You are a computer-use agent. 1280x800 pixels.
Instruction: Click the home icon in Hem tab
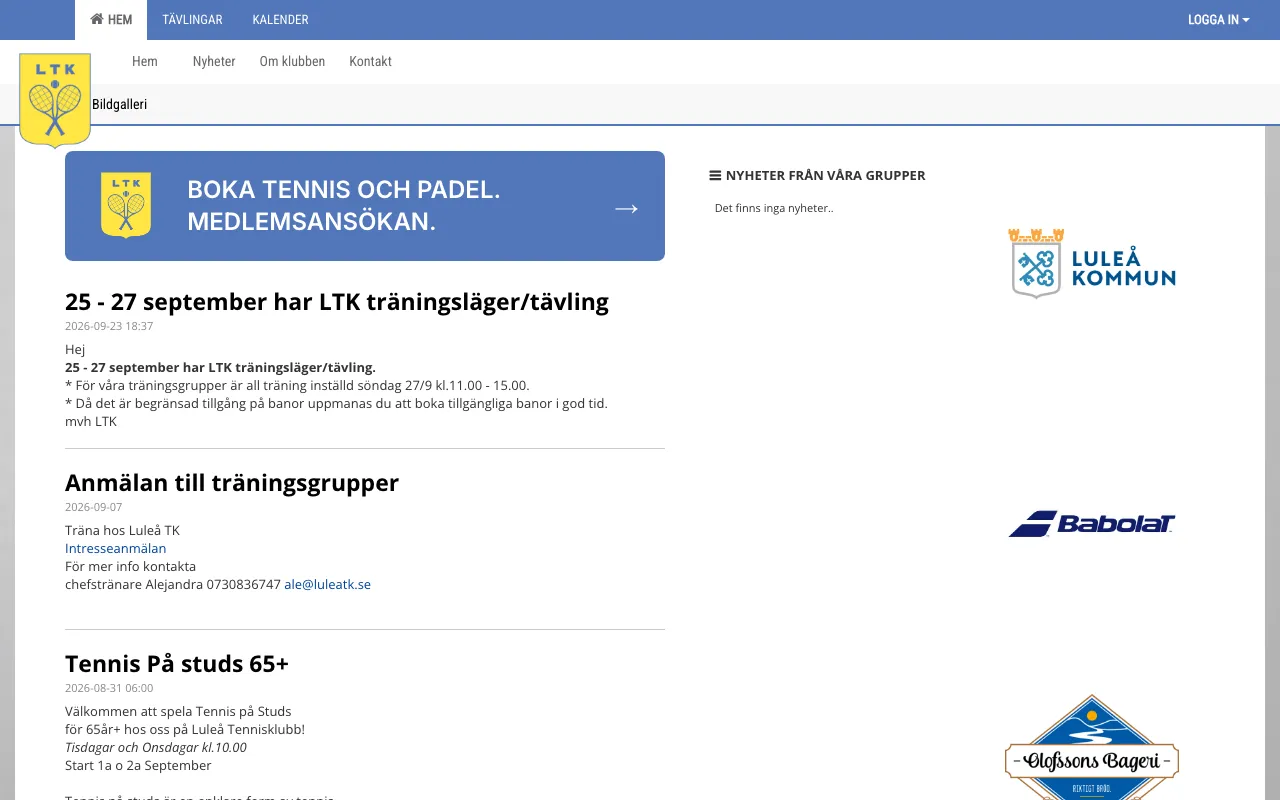click(x=97, y=19)
